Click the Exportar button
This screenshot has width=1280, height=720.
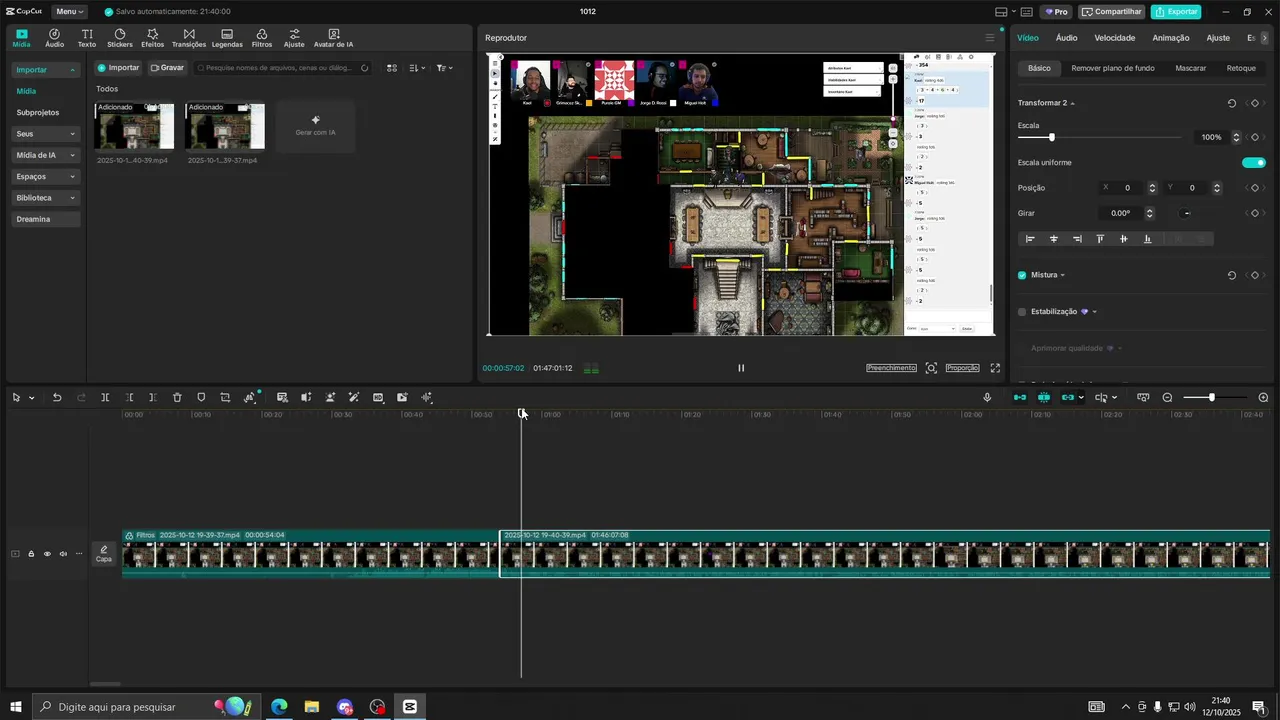click(x=1176, y=12)
